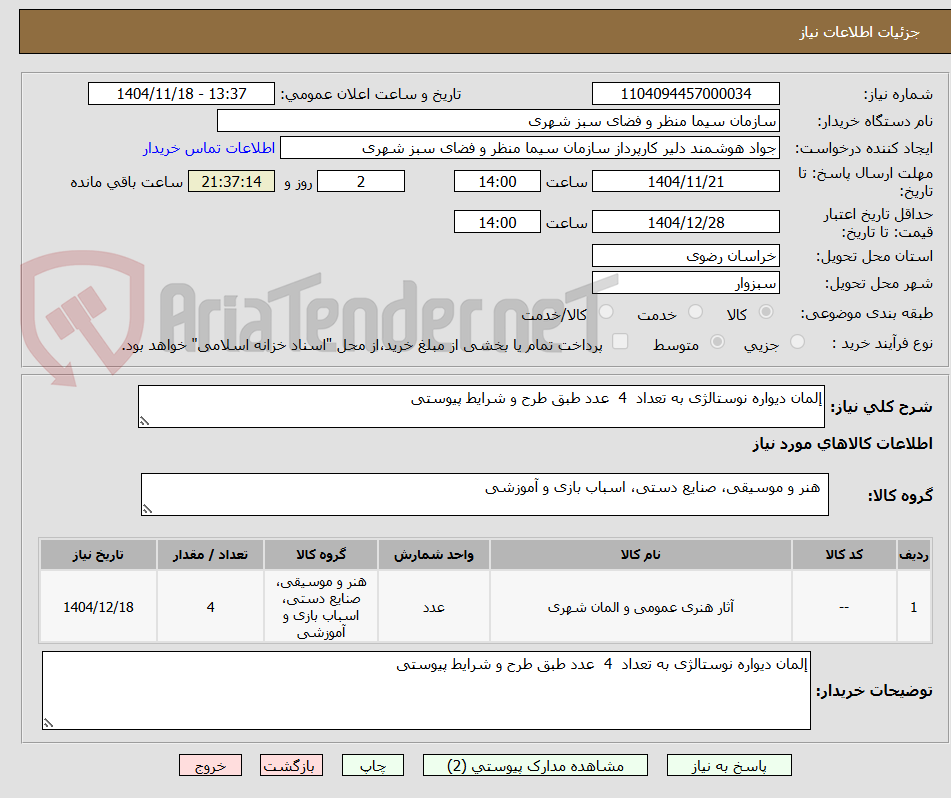Screen dimensions: 951x798
Task: Click the countdown timer 21:37:14
Action: [231, 181]
